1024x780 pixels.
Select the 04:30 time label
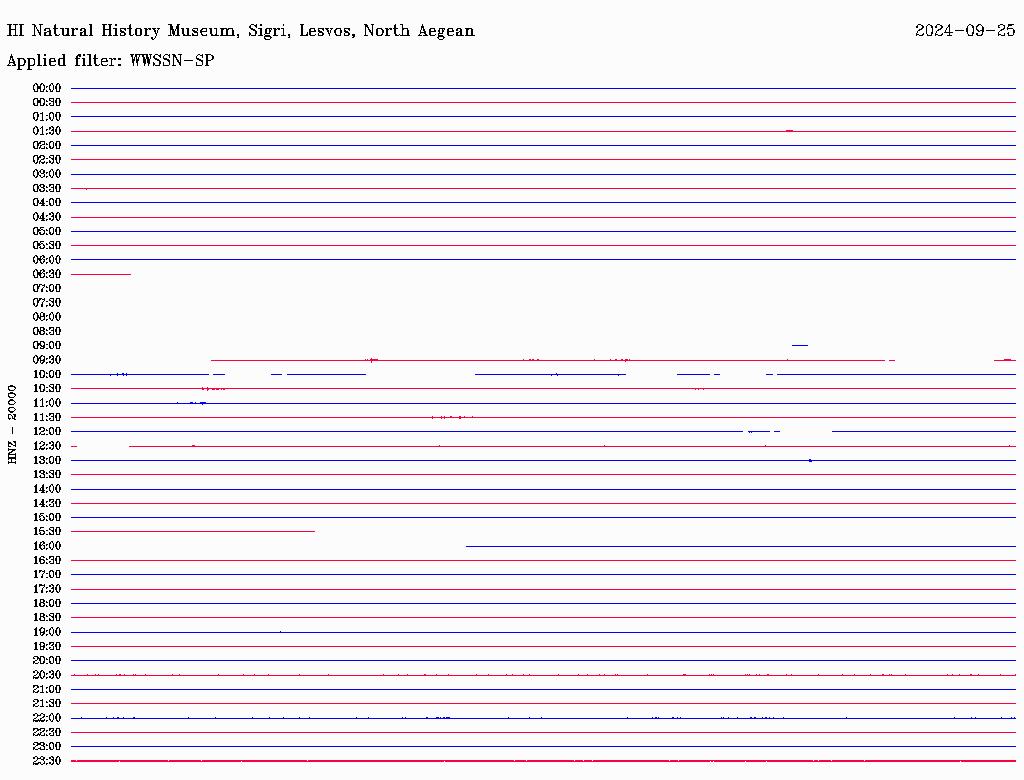[x=47, y=217]
